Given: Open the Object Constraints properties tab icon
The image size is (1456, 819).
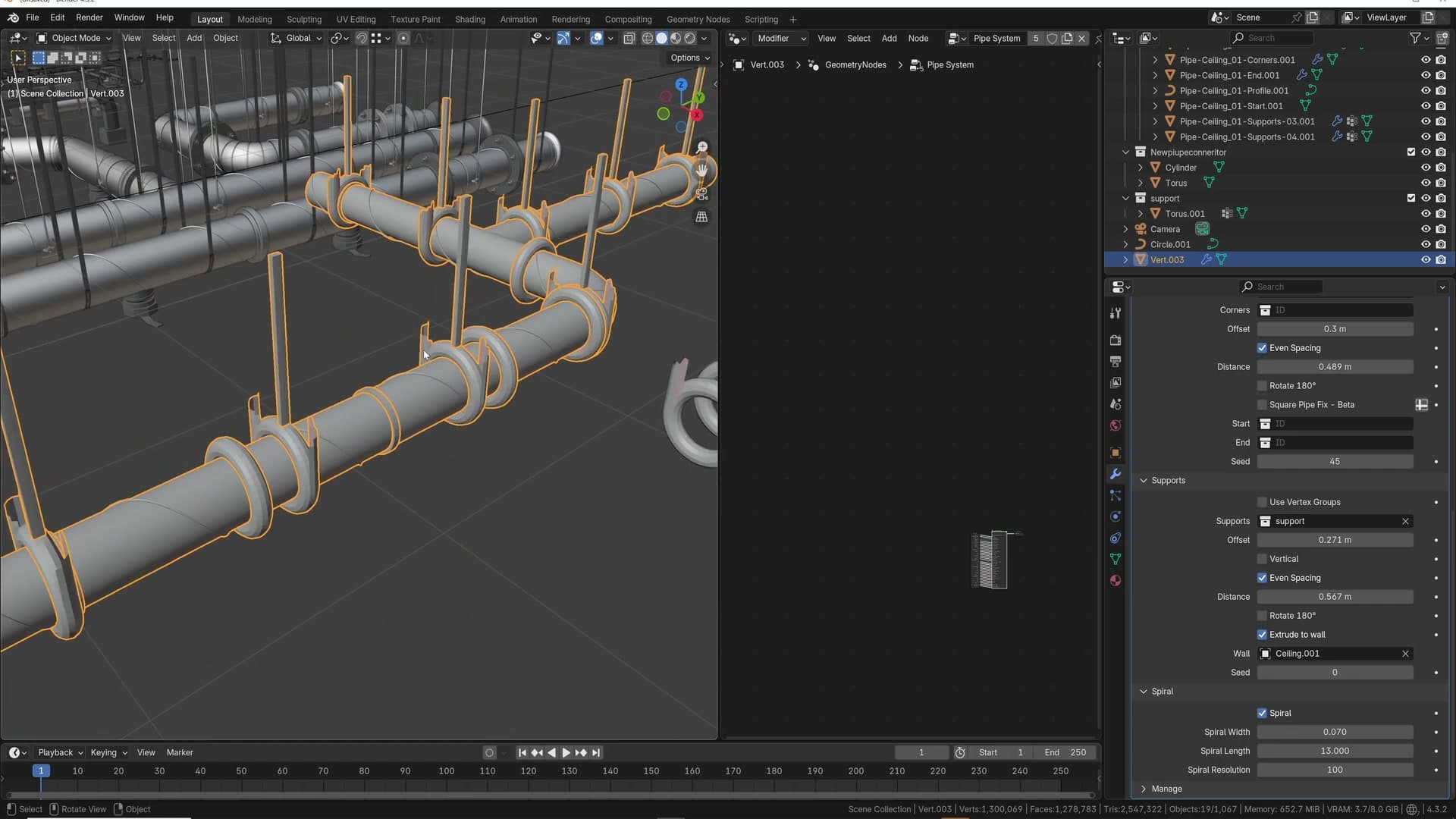Looking at the screenshot, I should (x=1115, y=538).
